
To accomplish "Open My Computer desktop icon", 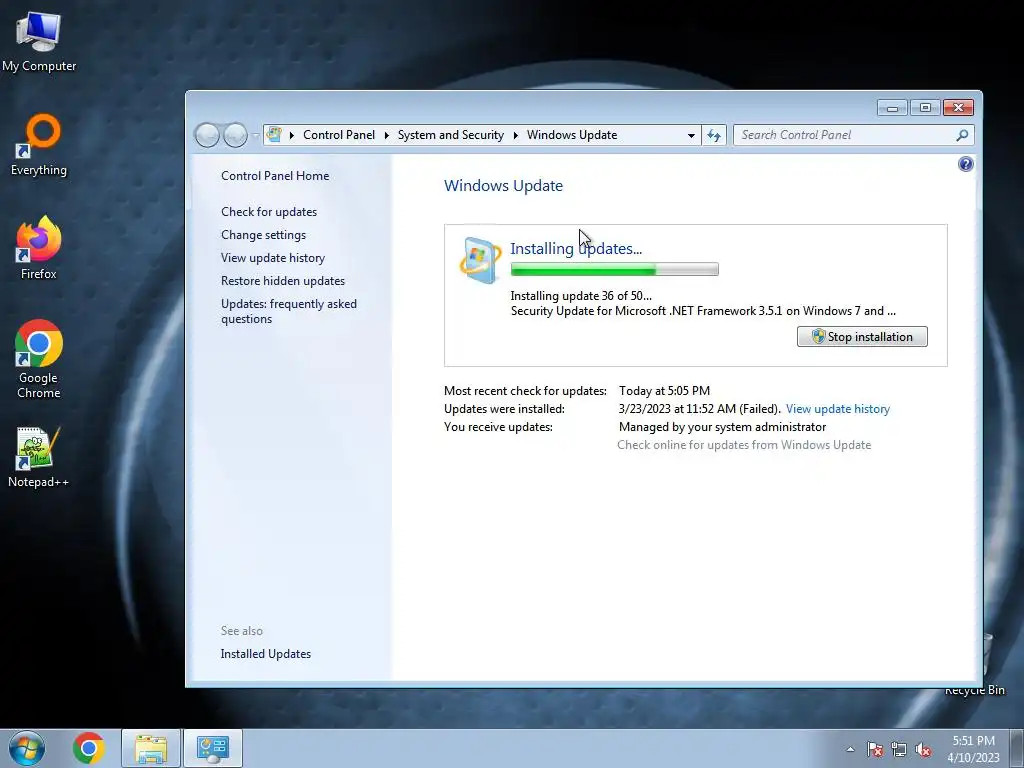I will [x=39, y=42].
